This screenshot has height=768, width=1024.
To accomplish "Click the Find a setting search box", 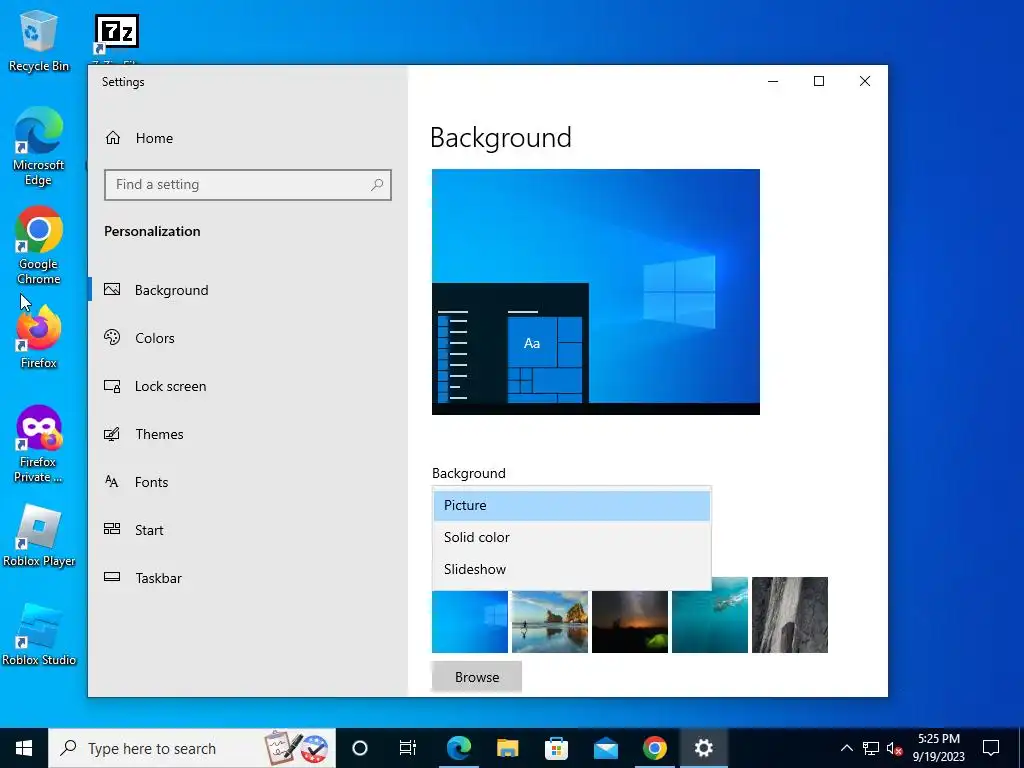I will click(x=248, y=185).
